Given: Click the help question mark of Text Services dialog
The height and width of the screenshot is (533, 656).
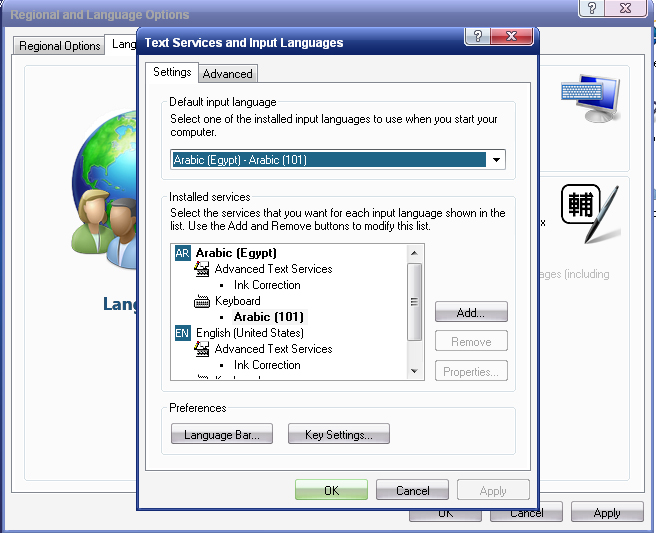Looking at the screenshot, I should [x=477, y=36].
